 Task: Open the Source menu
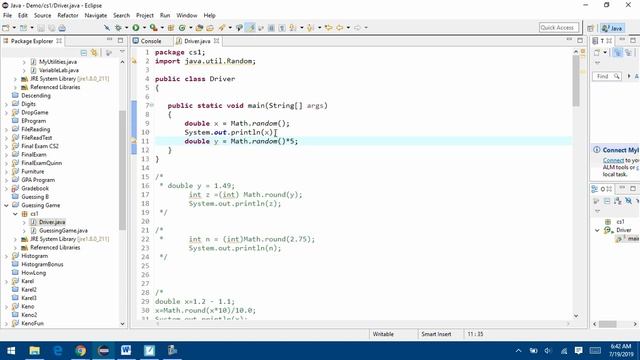(42, 15)
